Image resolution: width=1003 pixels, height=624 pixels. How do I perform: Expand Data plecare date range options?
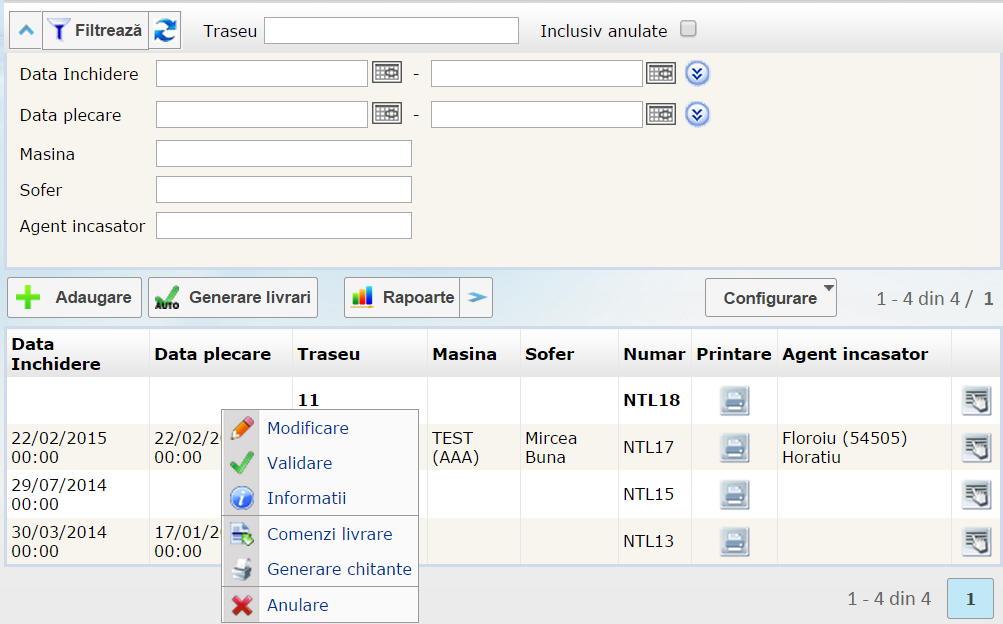[697, 114]
